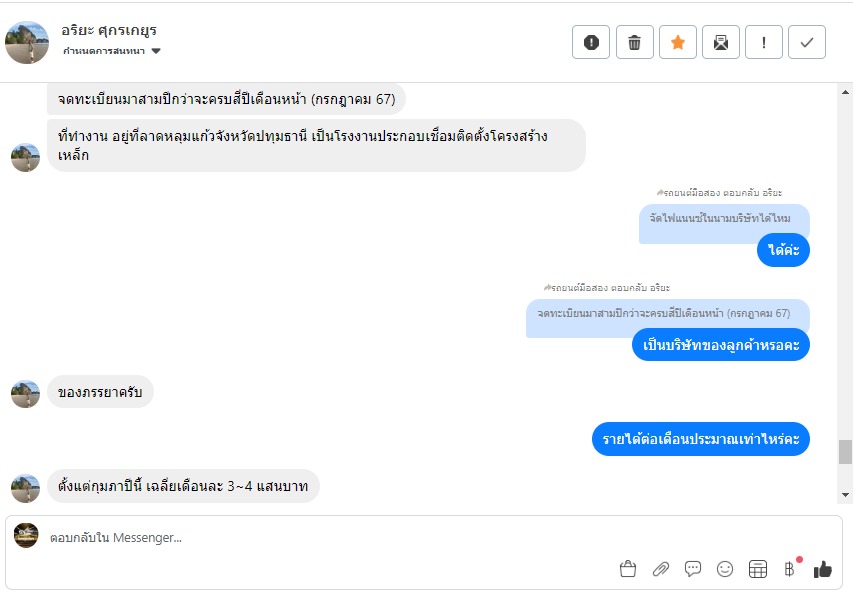Click customer name อริยะ ศุกรเกยูร
Image resolution: width=853 pixels, height=599 pixels.
click(109, 30)
